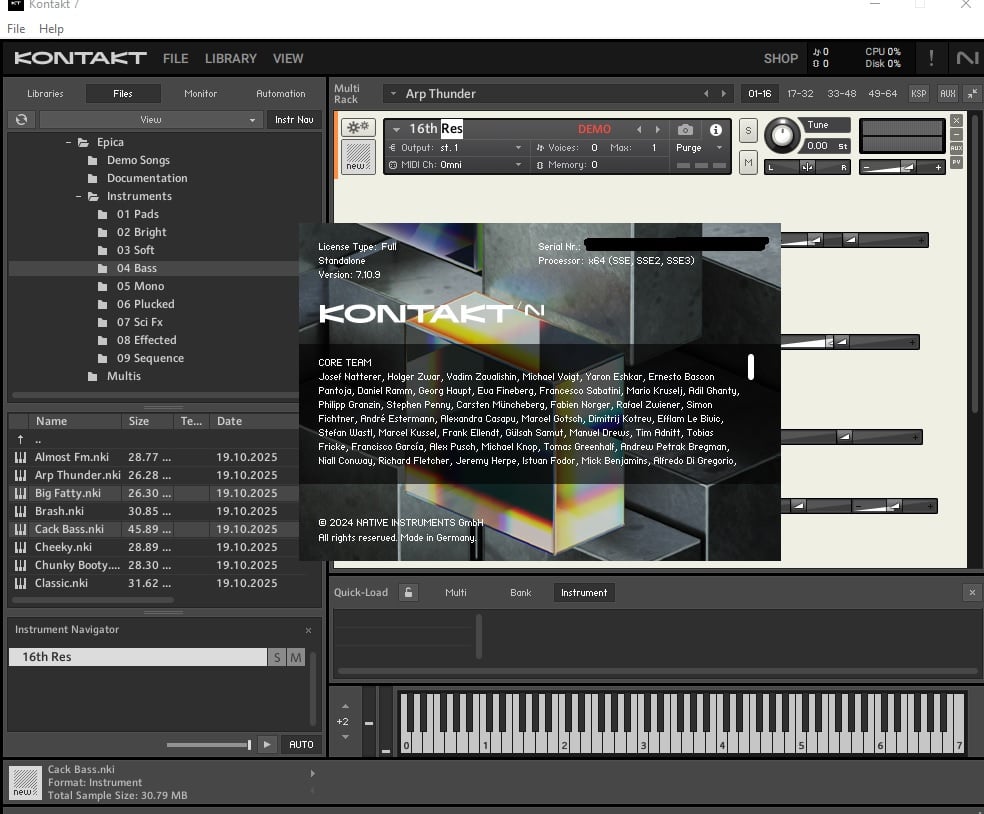984x814 pixels.
Task: Click the up-folder arrow in file list
Action: [x=20, y=439]
